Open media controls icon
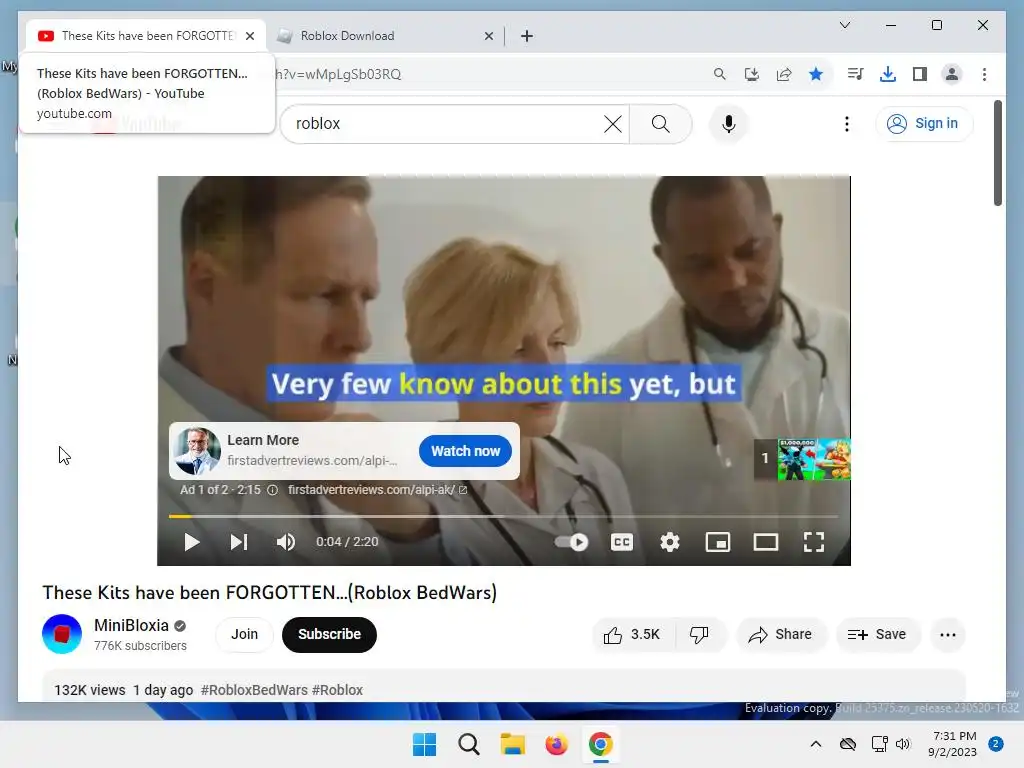This screenshot has width=1024, height=768. pos(856,74)
